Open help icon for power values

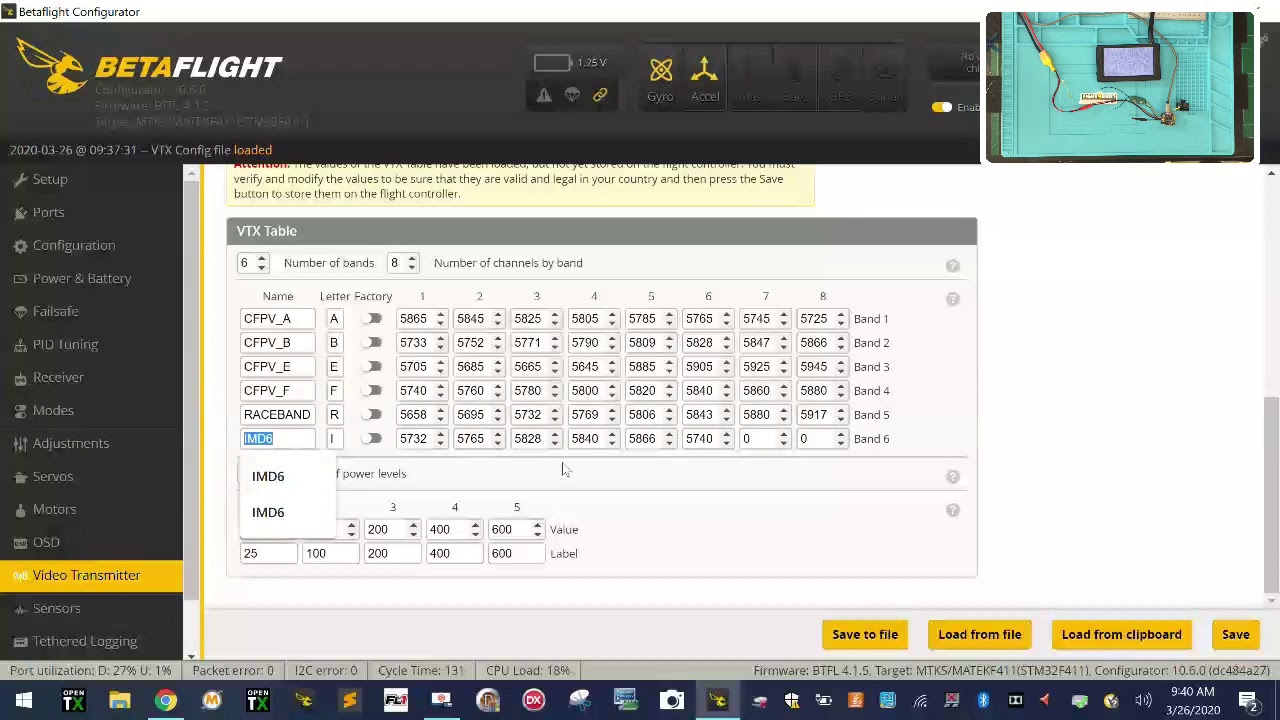[952, 510]
